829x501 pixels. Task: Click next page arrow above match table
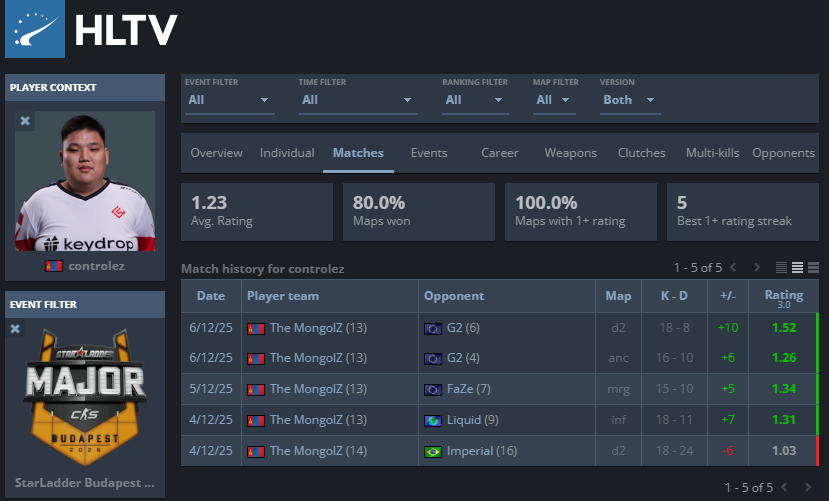tap(757, 267)
